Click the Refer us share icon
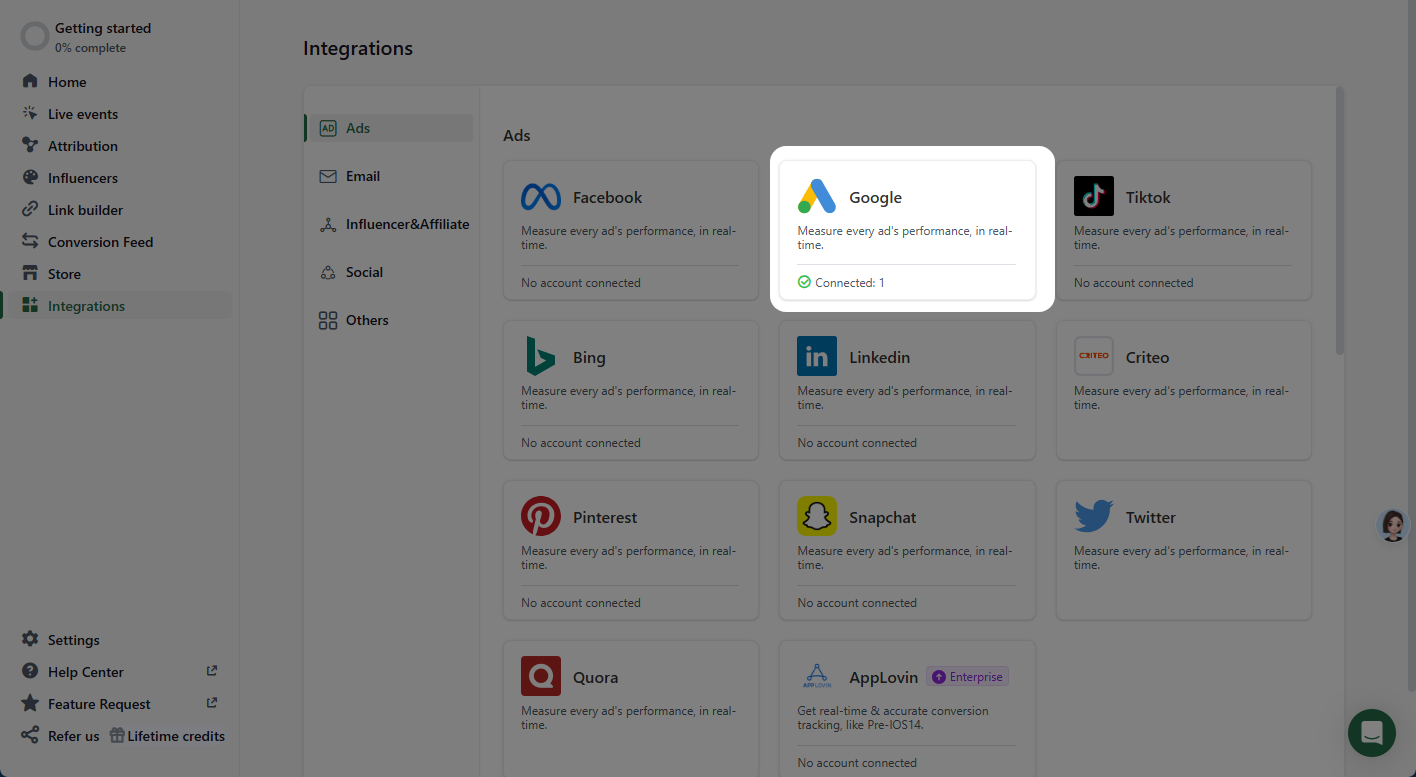Image resolution: width=1416 pixels, height=777 pixels. [x=30, y=735]
